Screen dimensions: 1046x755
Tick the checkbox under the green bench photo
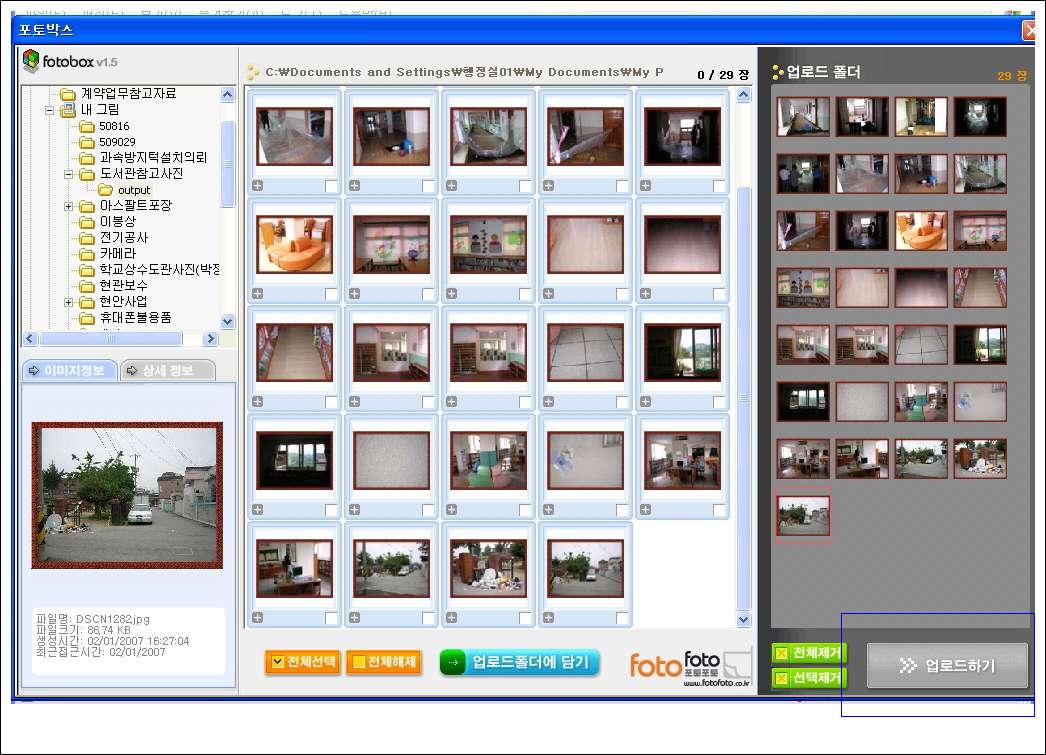coord(525,510)
